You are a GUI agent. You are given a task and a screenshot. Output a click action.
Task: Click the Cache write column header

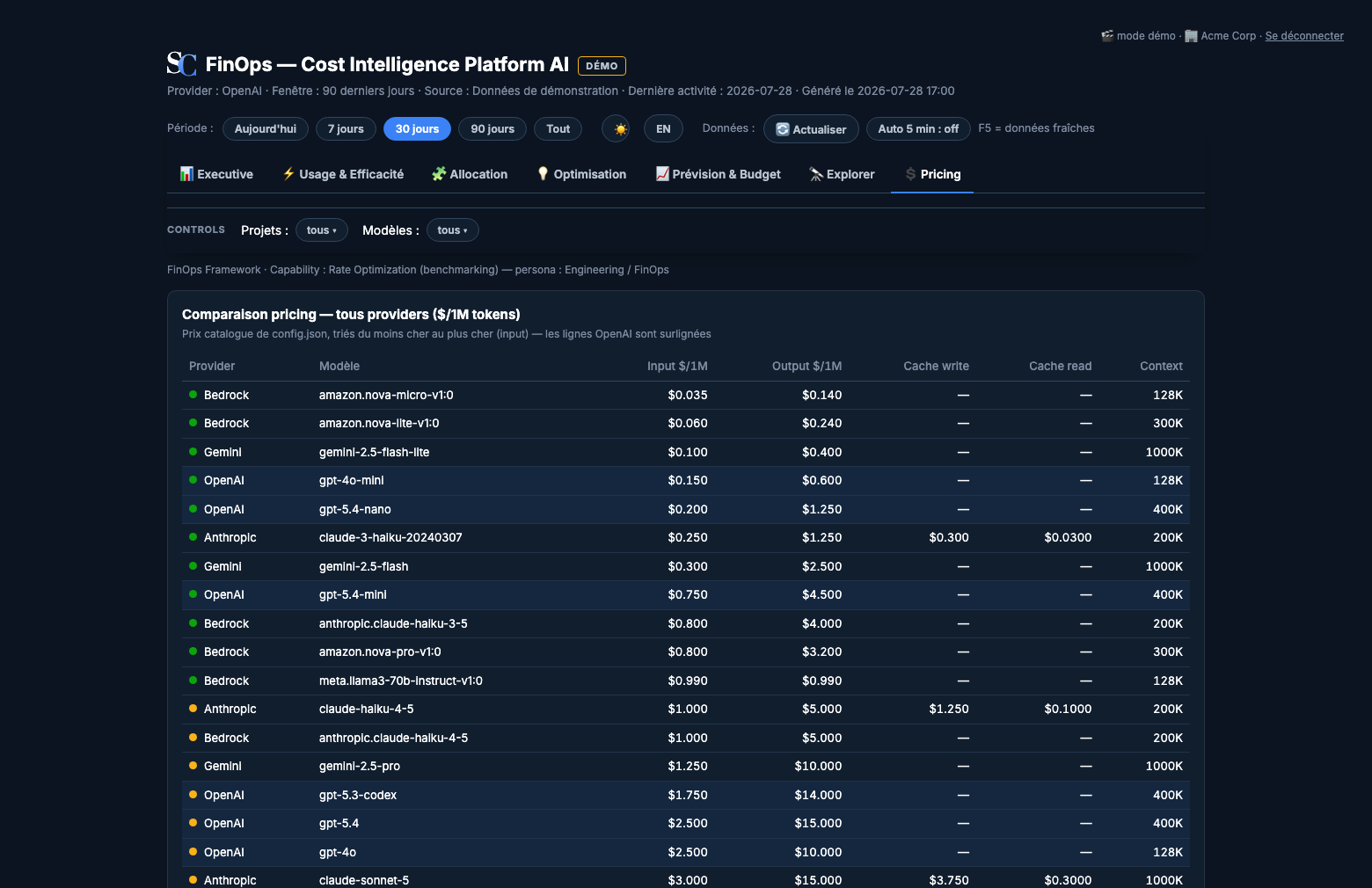click(936, 366)
